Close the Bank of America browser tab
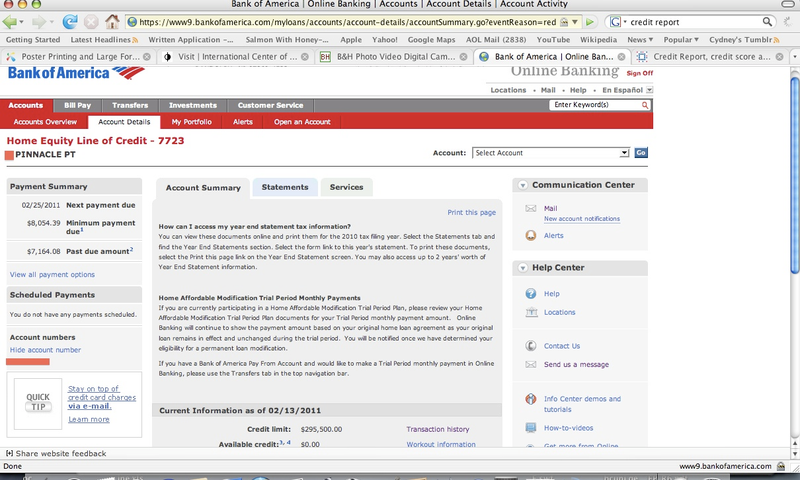 click(x=621, y=57)
